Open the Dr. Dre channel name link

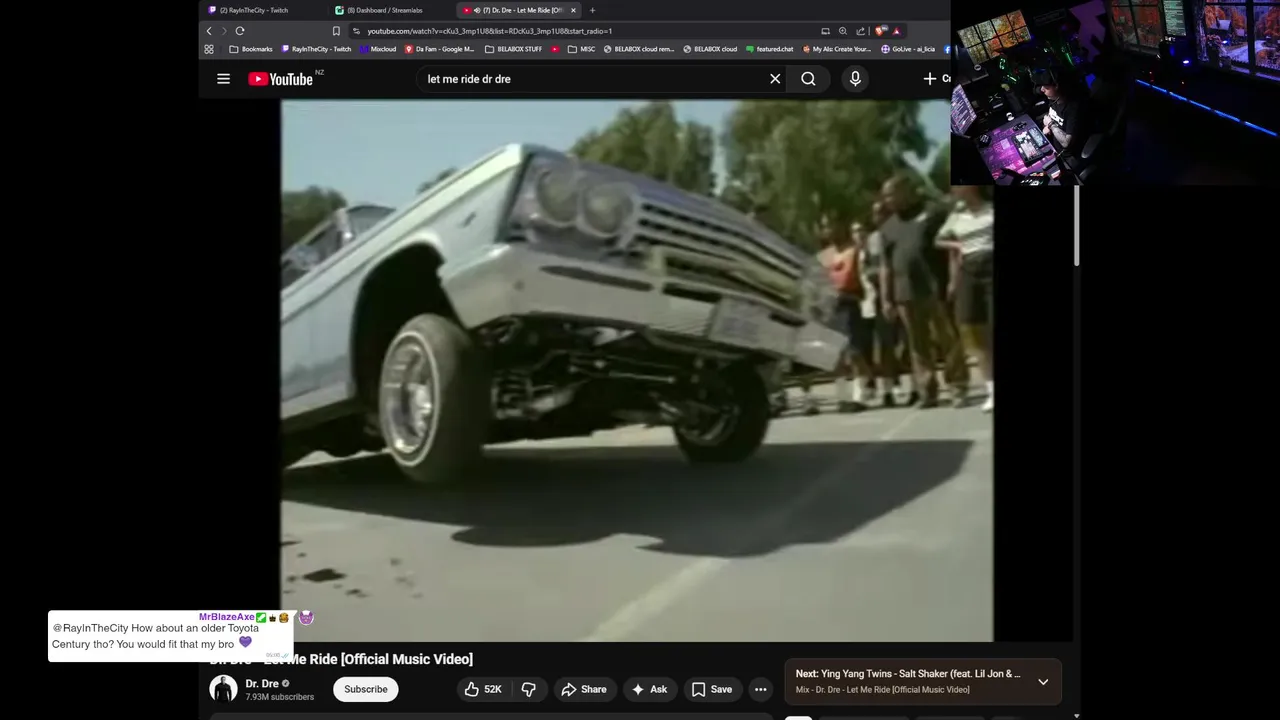(x=262, y=684)
